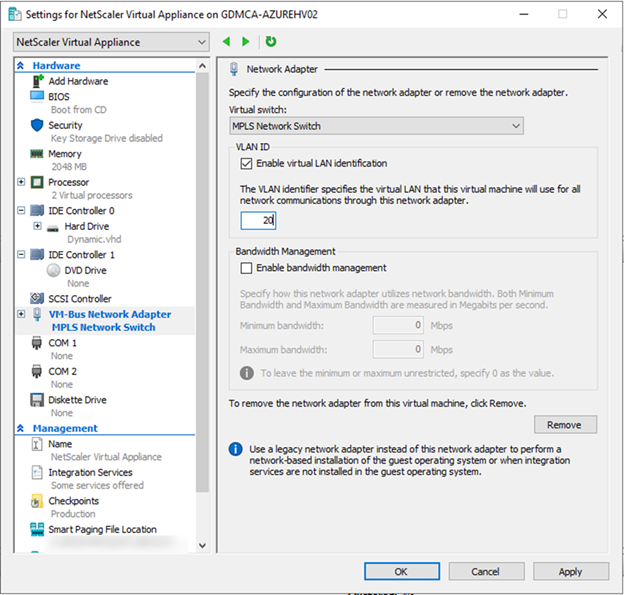Screen dimensions: 624x595
Task: Click the Add Hardware icon
Action: tap(37, 81)
